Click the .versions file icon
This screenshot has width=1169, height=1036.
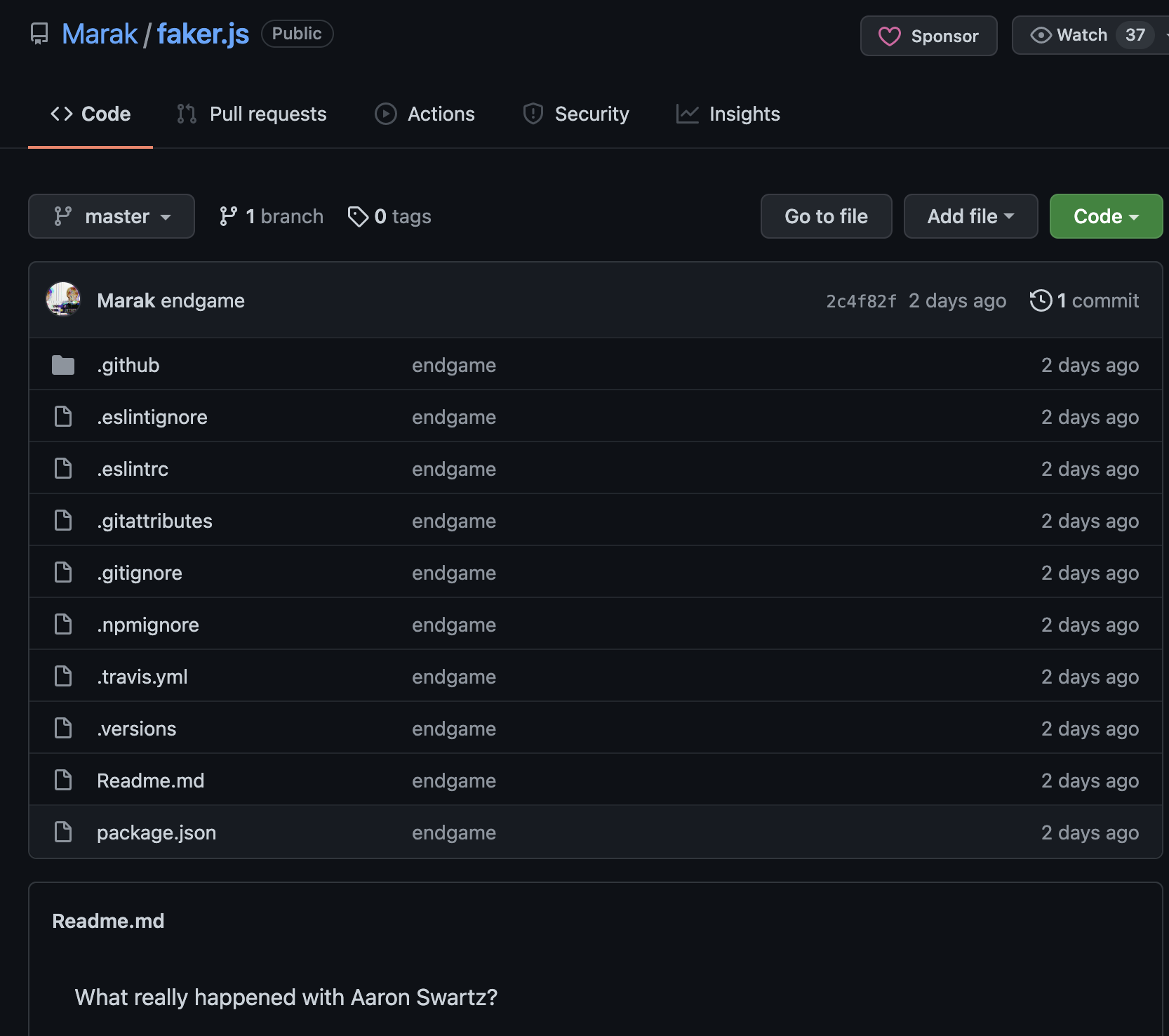tap(63, 729)
